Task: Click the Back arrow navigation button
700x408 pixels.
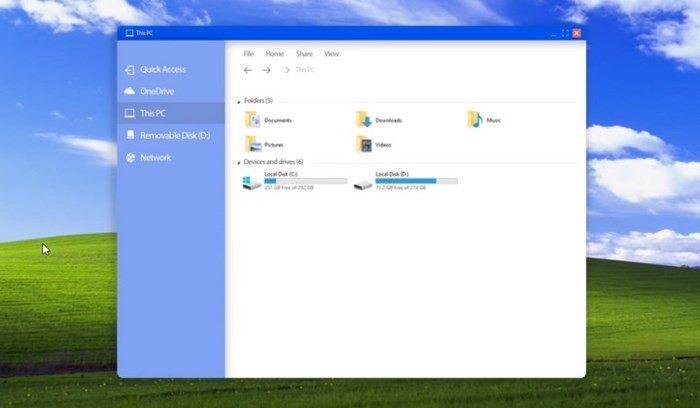Action: [248, 70]
